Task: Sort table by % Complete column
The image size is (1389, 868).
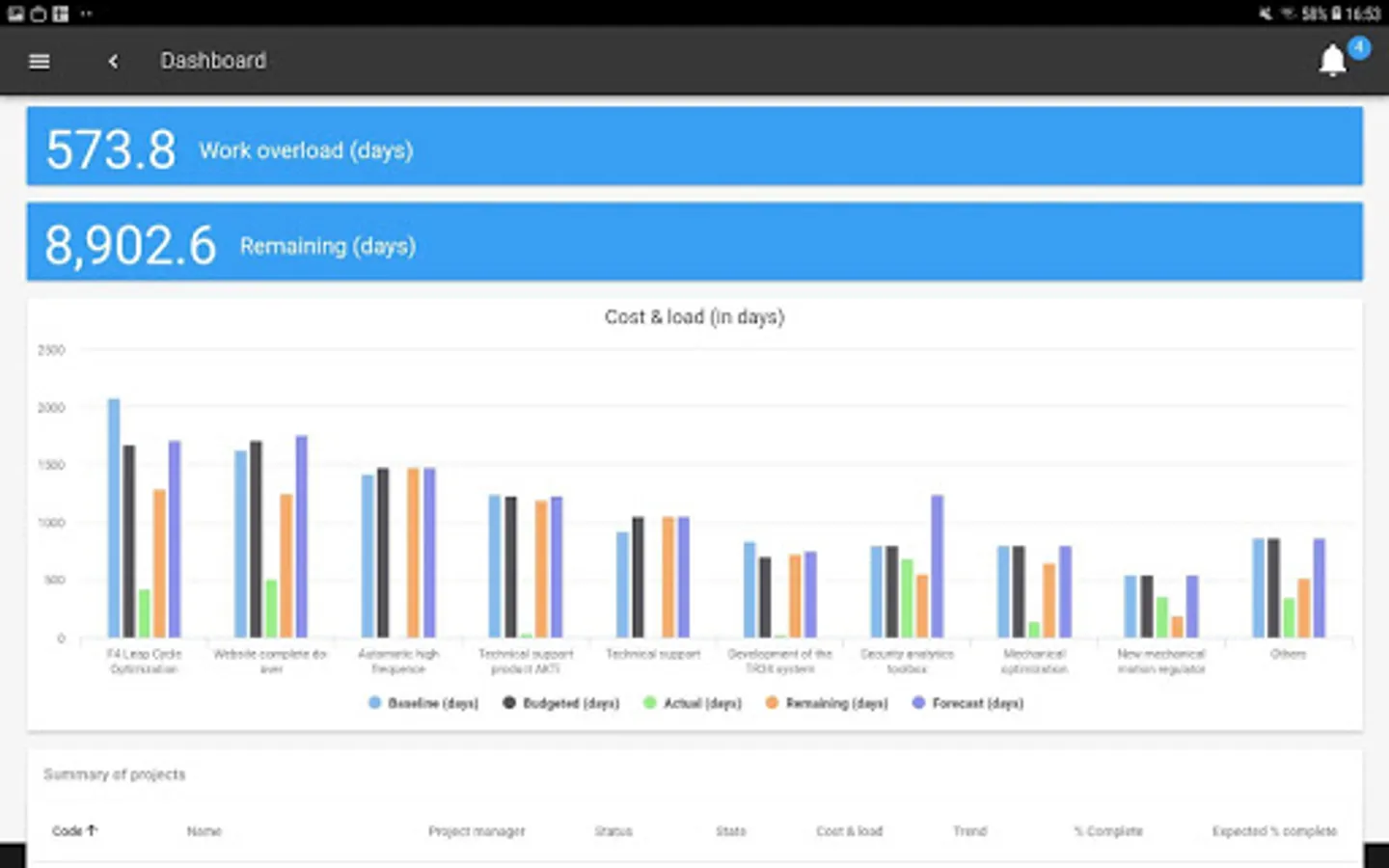Action: pyautogui.click(x=1108, y=830)
